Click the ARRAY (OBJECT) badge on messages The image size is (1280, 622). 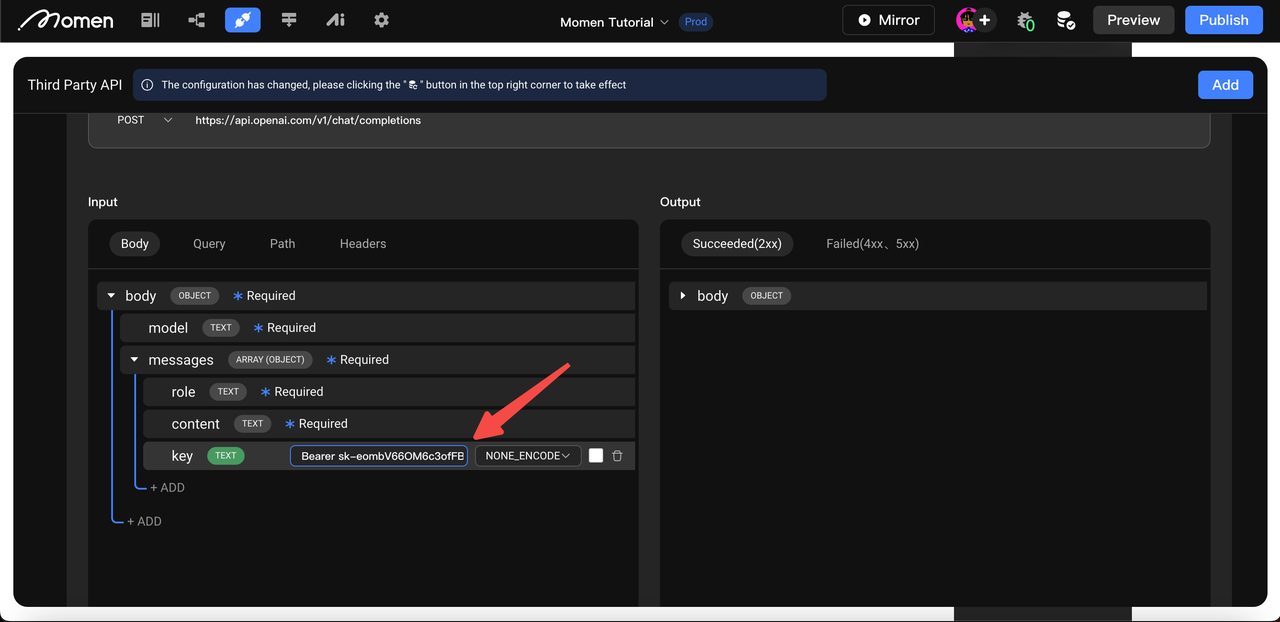click(x=270, y=360)
